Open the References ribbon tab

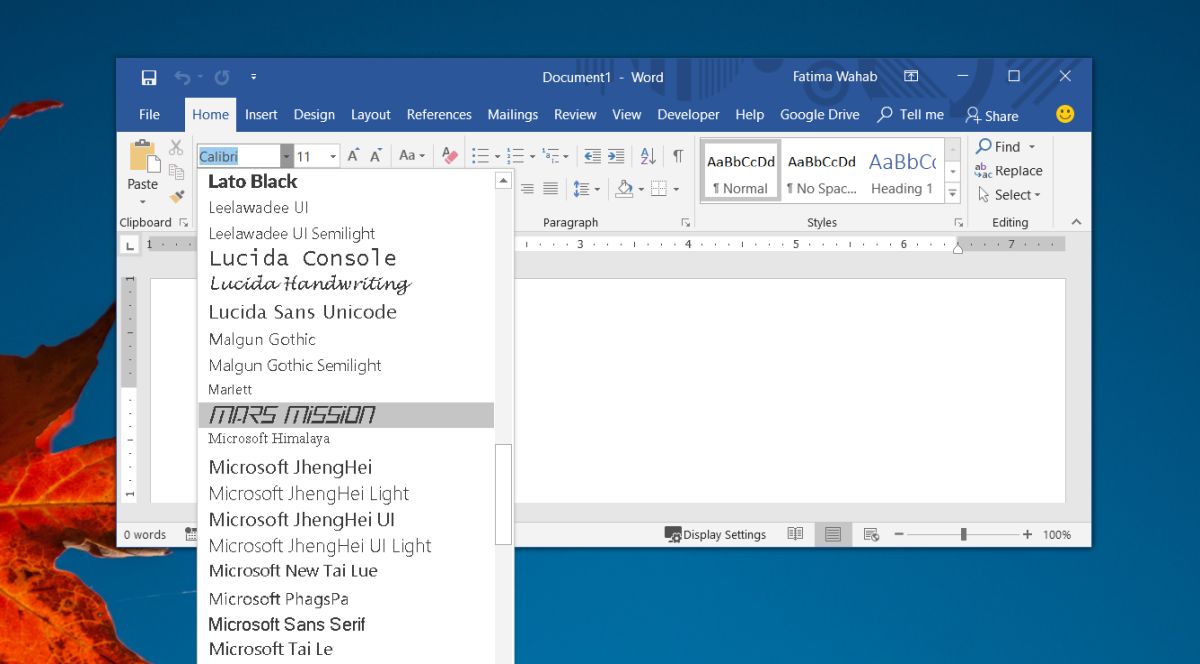pyautogui.click(x=439, y=115)
